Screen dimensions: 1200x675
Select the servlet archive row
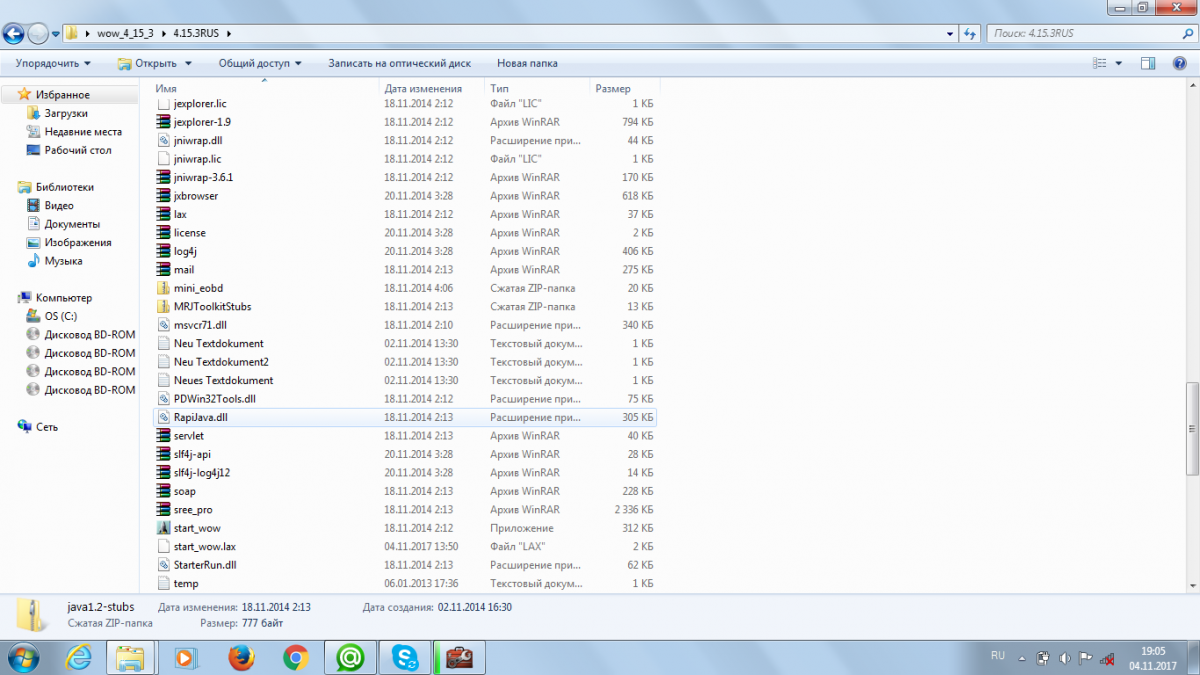point(405,436)
